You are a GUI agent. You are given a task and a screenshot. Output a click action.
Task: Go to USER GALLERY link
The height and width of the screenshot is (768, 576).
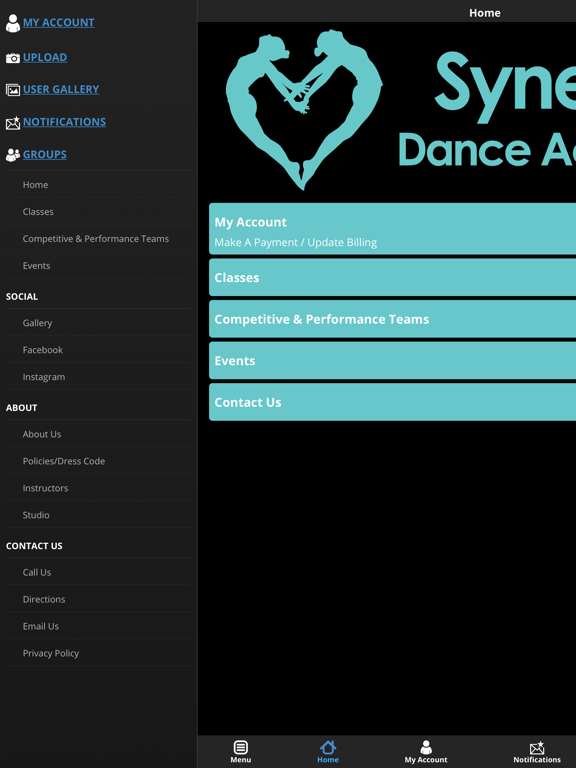[61, 89]
